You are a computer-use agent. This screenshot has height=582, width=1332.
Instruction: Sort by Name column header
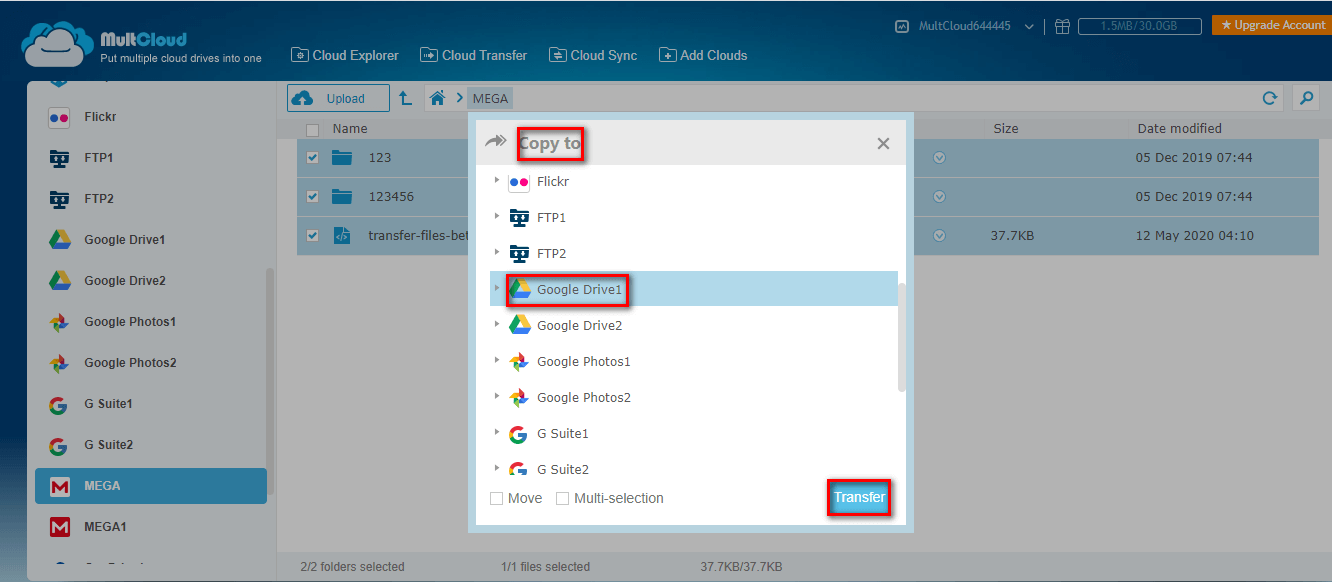(x=350, y=129)
